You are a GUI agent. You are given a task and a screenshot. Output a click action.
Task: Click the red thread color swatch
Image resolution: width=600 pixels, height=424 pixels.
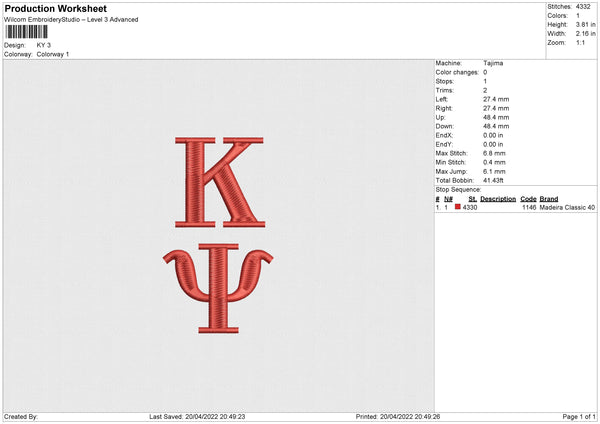458,207
